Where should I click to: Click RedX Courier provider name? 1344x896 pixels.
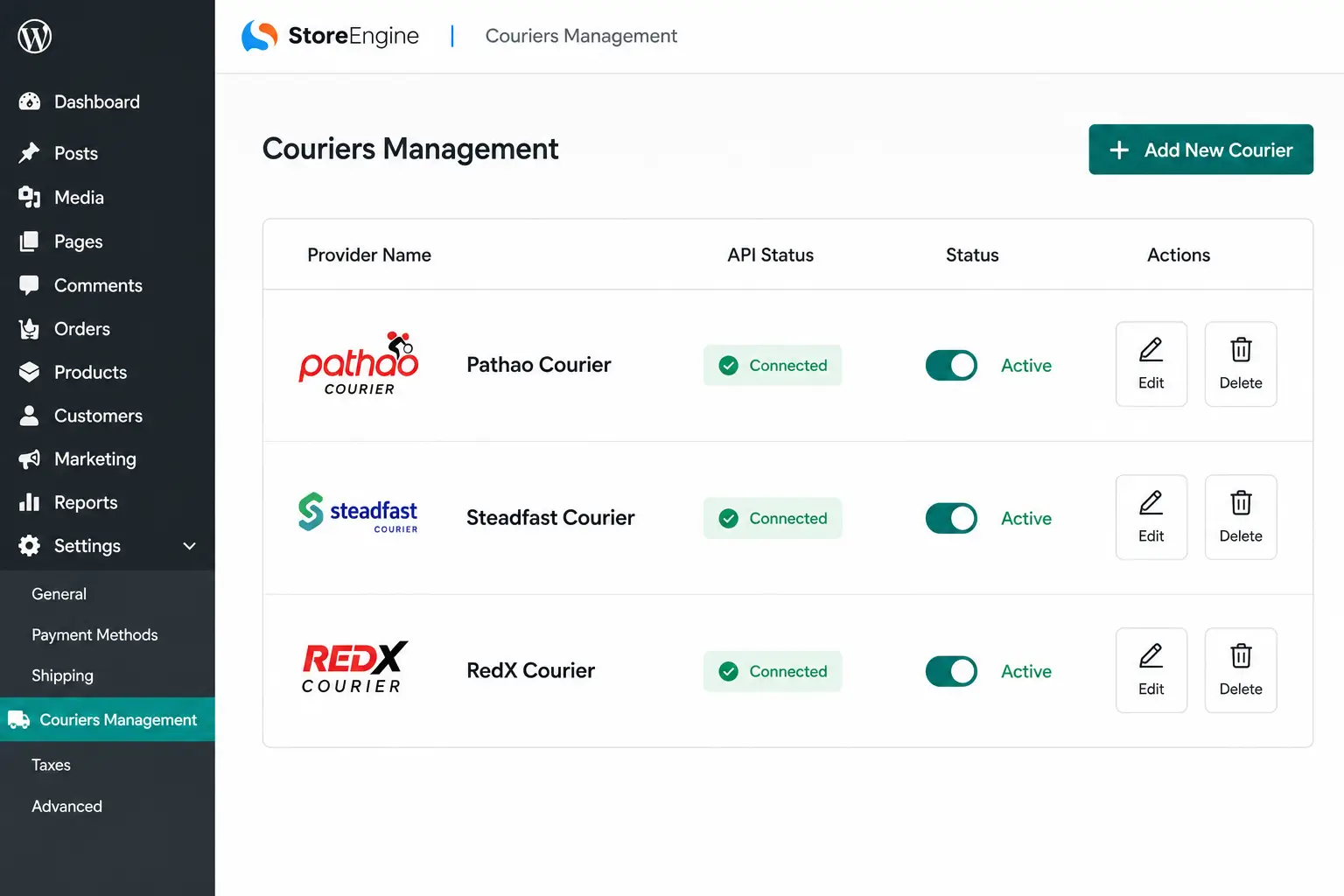(x=531, y=671)
